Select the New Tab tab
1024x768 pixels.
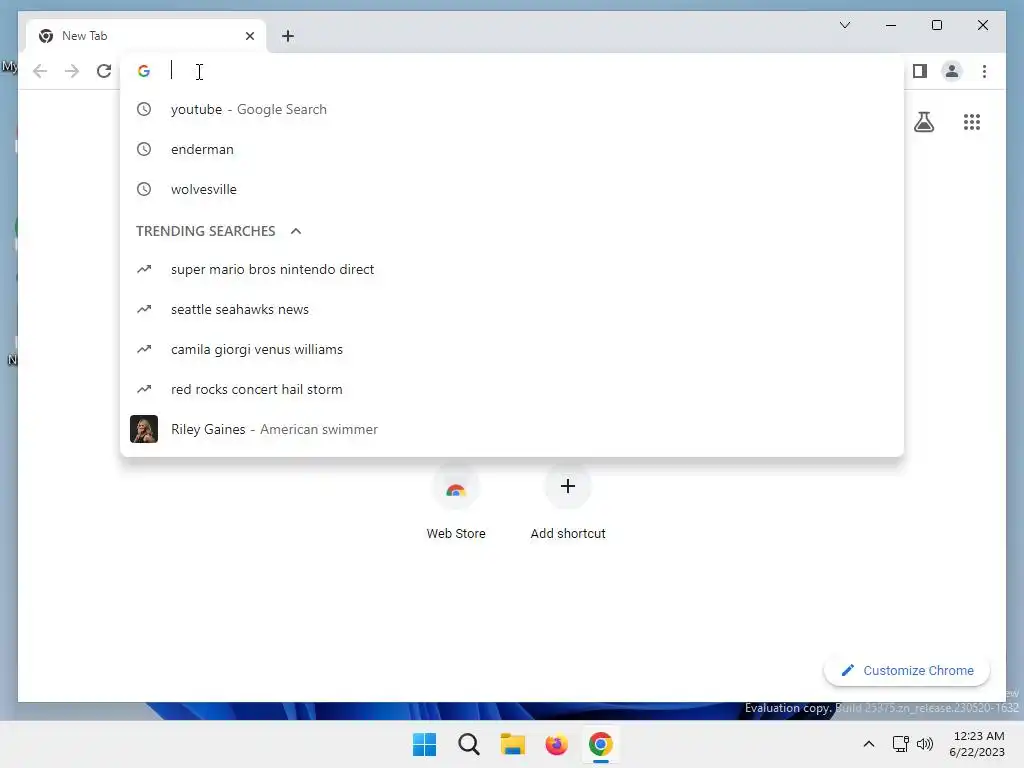(x=146, y=36)
